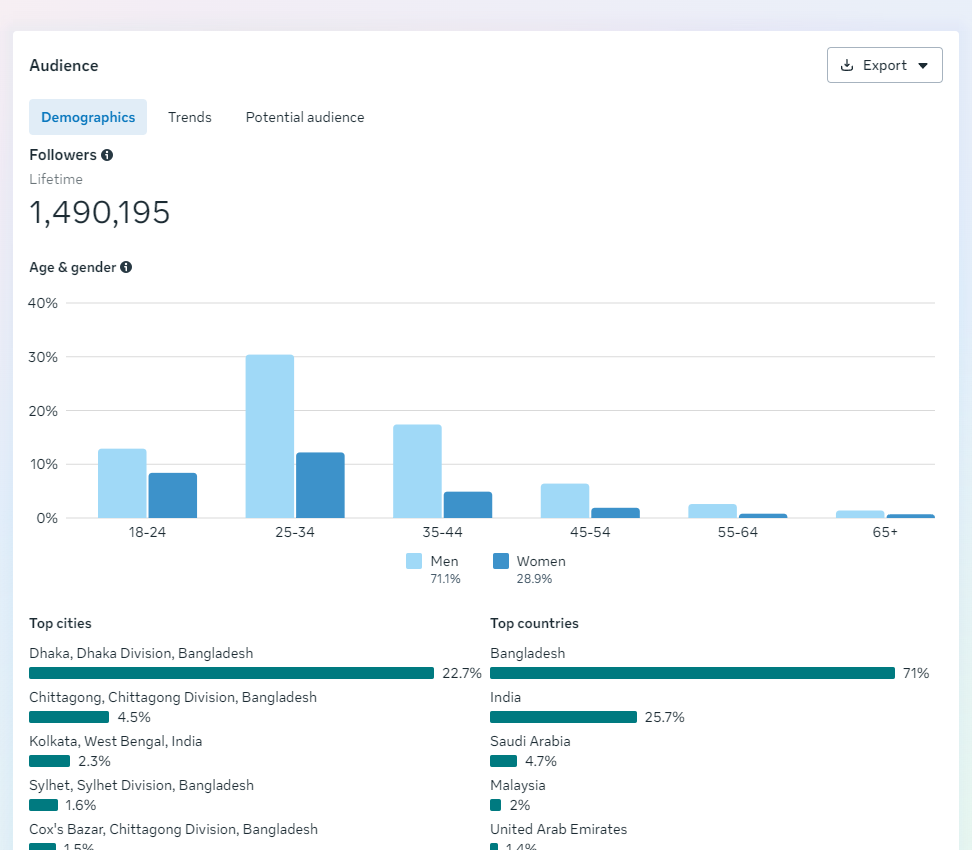972x850 pixels.
Task: Click the Men legend color swatch
Action: click(414, 561)
